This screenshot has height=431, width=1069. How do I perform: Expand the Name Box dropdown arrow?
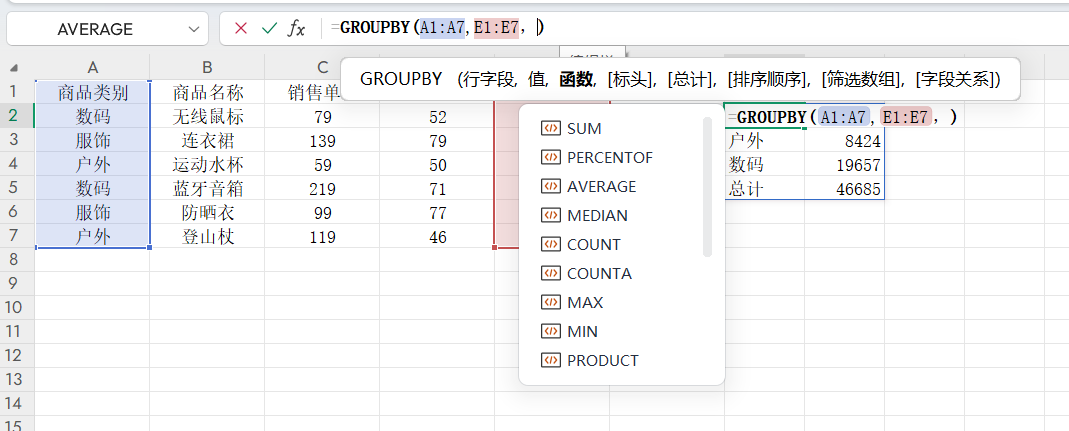pyautogui.click(x=192, y=29)
